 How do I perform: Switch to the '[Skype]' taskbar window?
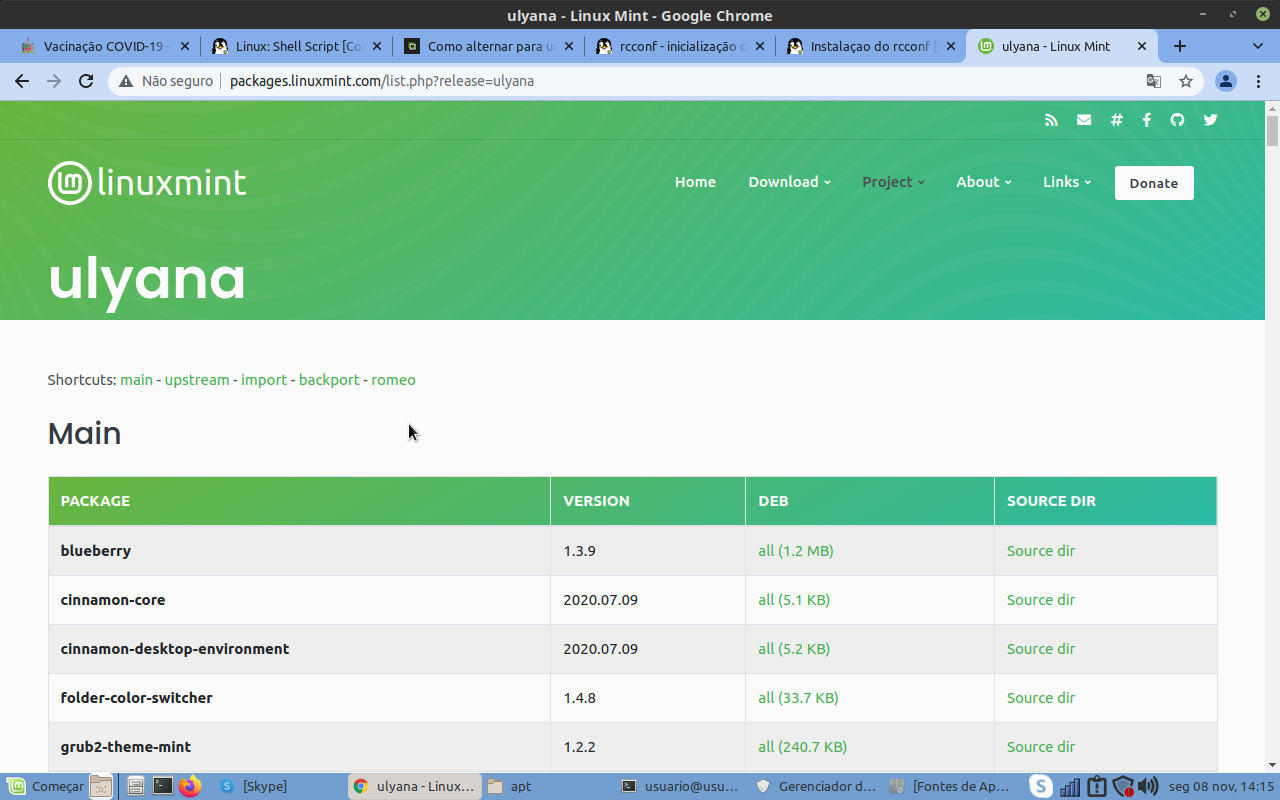point(277,787)
